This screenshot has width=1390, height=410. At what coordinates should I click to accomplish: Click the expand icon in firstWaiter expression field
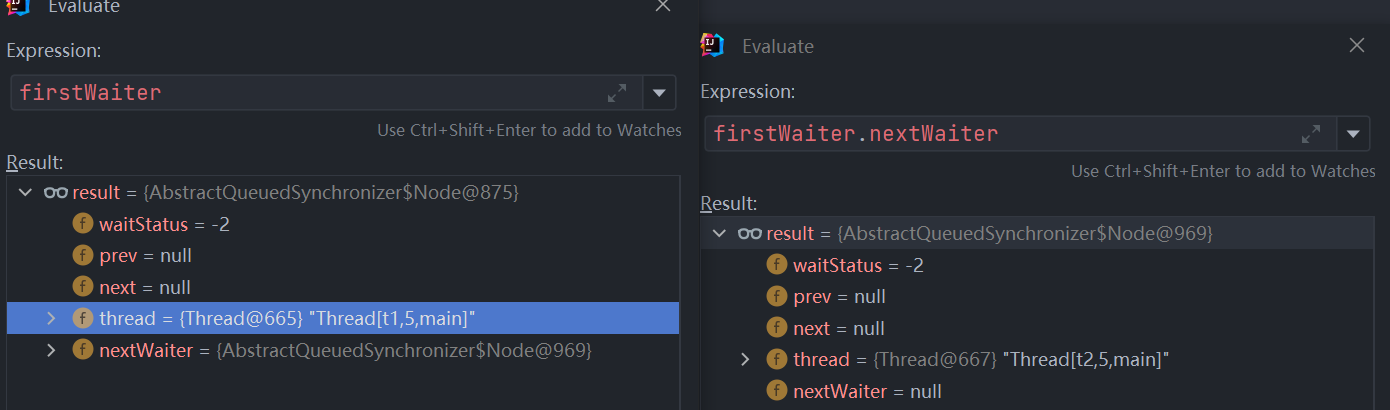point(617,93)
